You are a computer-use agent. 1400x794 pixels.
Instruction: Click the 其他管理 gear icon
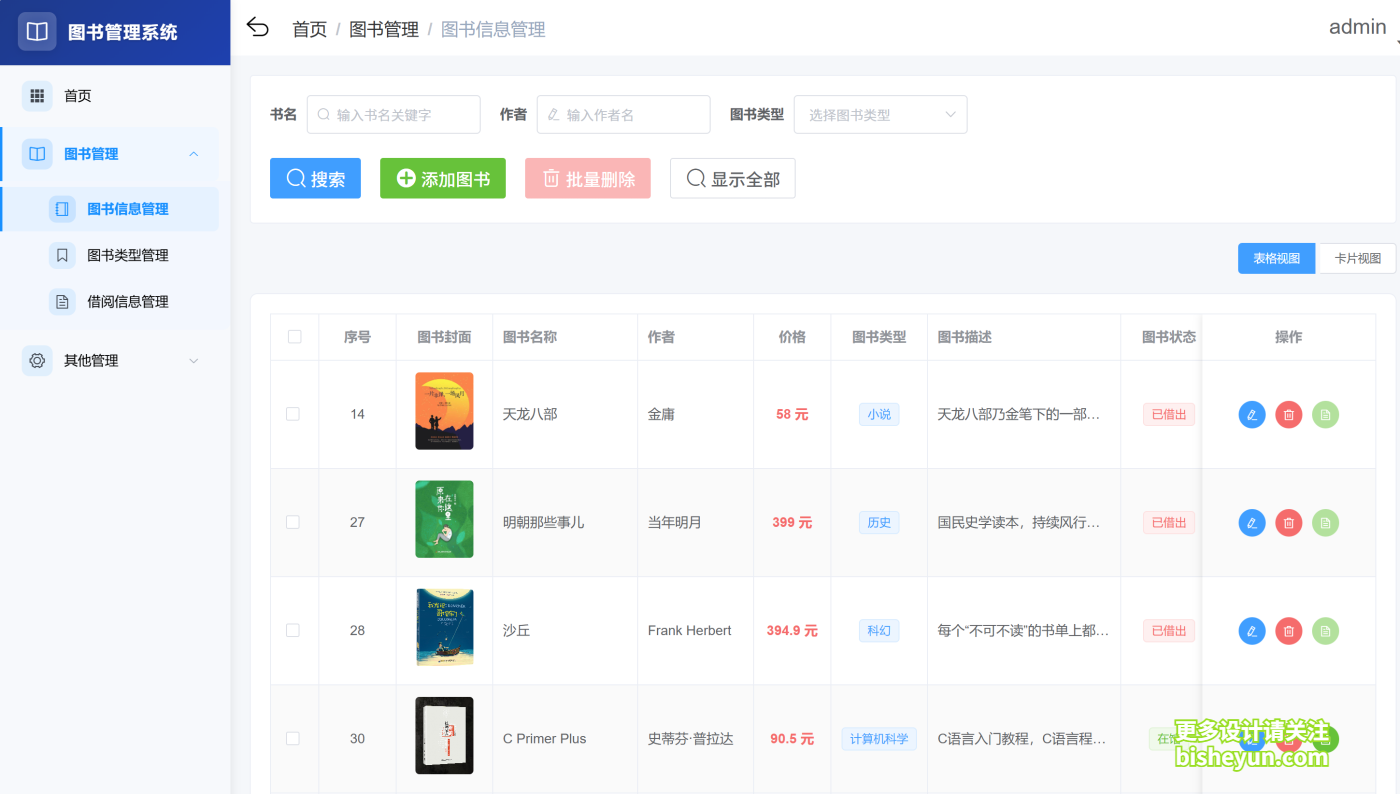[x=36, y=360]
